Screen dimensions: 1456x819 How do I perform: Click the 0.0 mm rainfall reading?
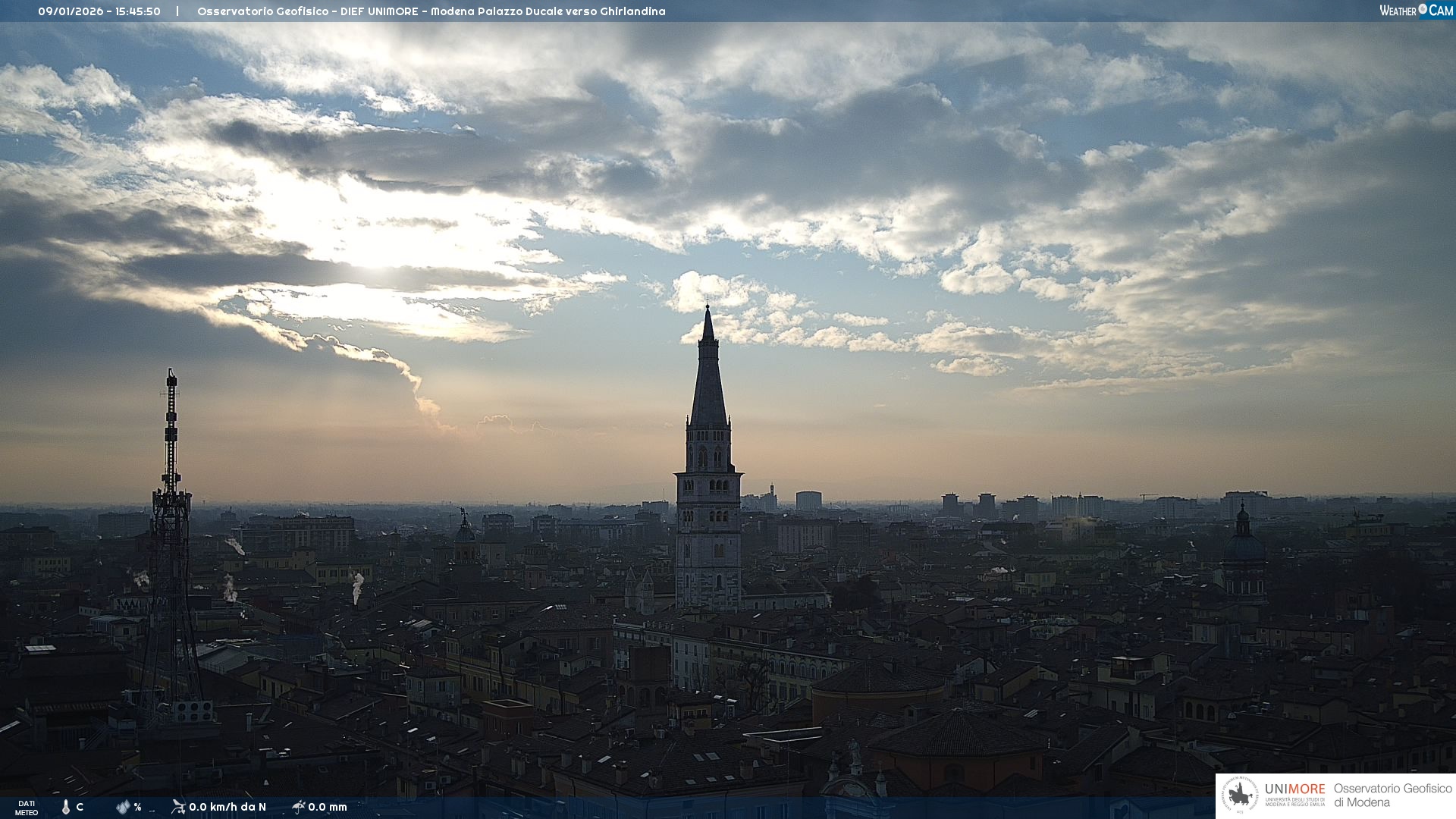click(328, 807)
